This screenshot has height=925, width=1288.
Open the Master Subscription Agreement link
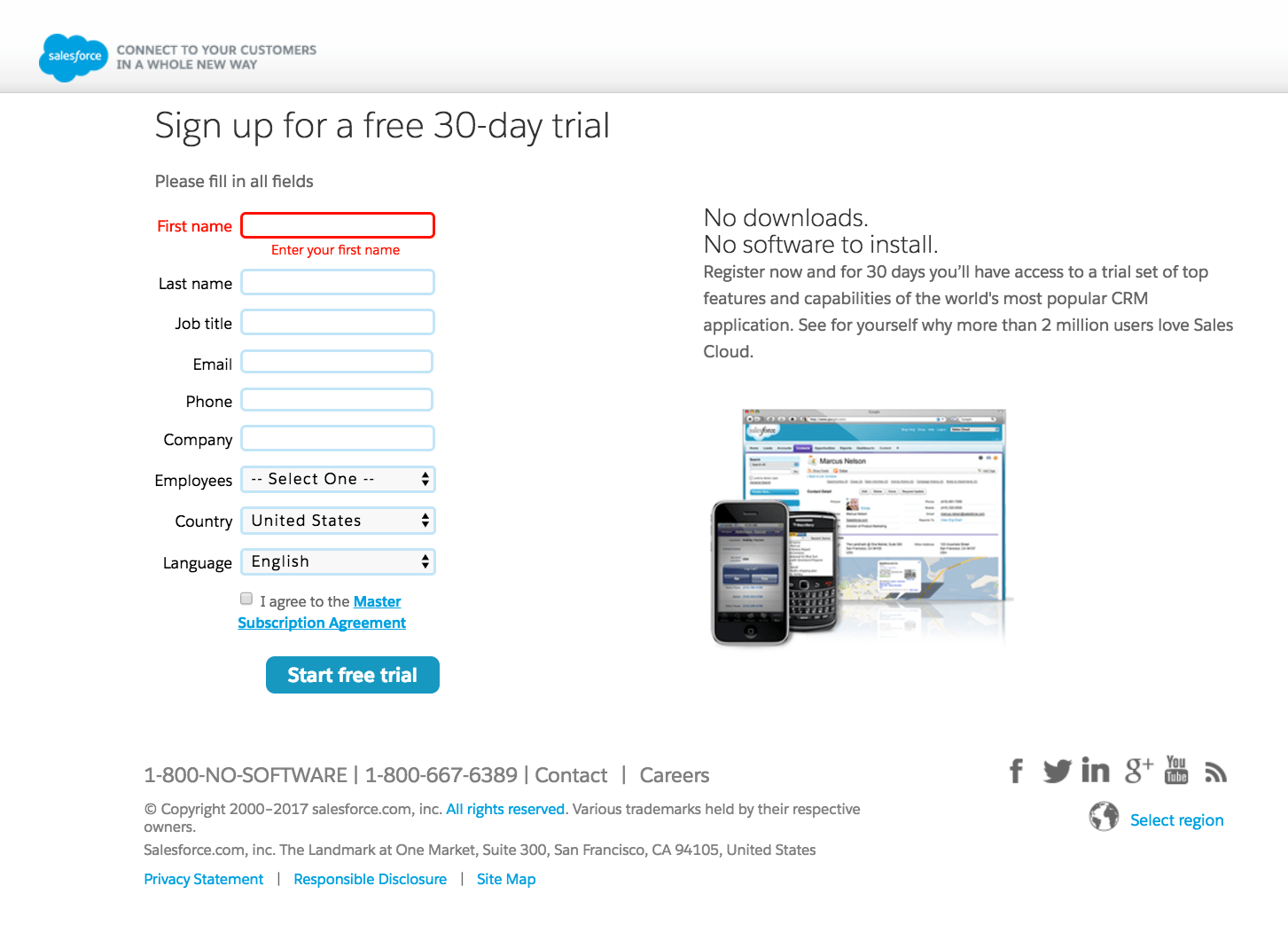(322, 612)
